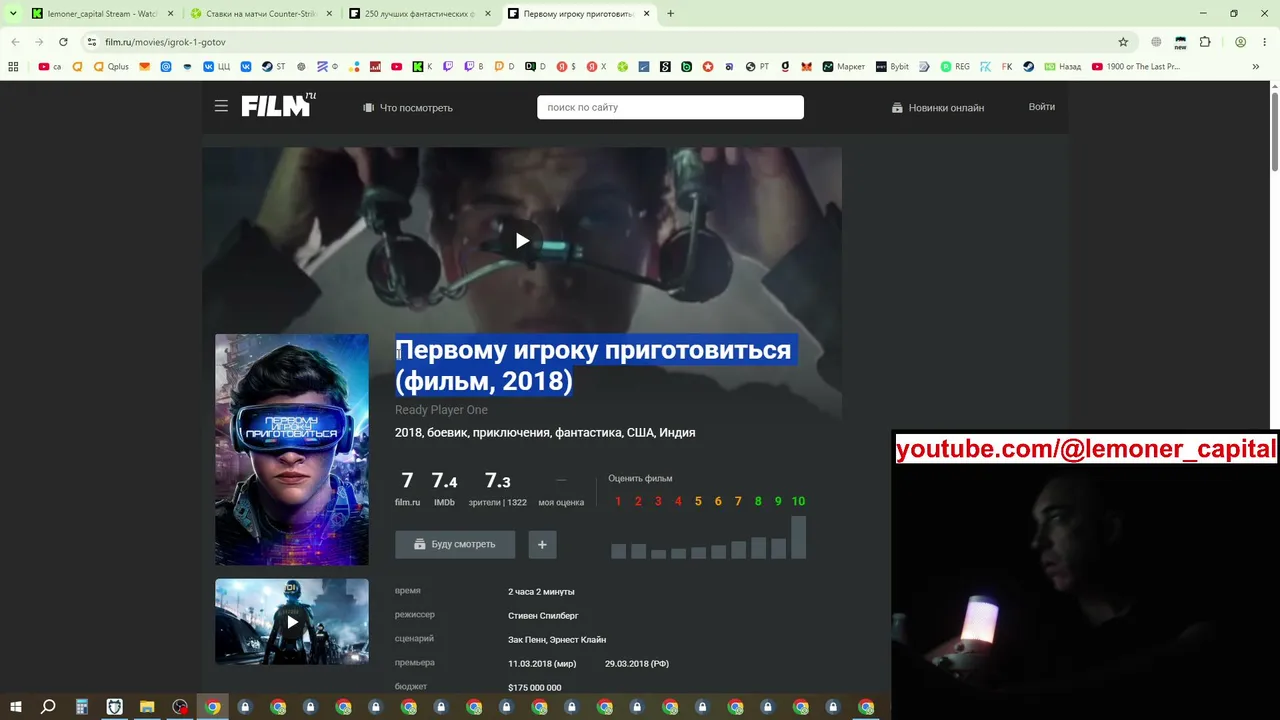Image resolution: width=1280 pixels, height=720 pixels.
Task: Expand Chrome tab search dropdown
Action: tap(13, 14)
